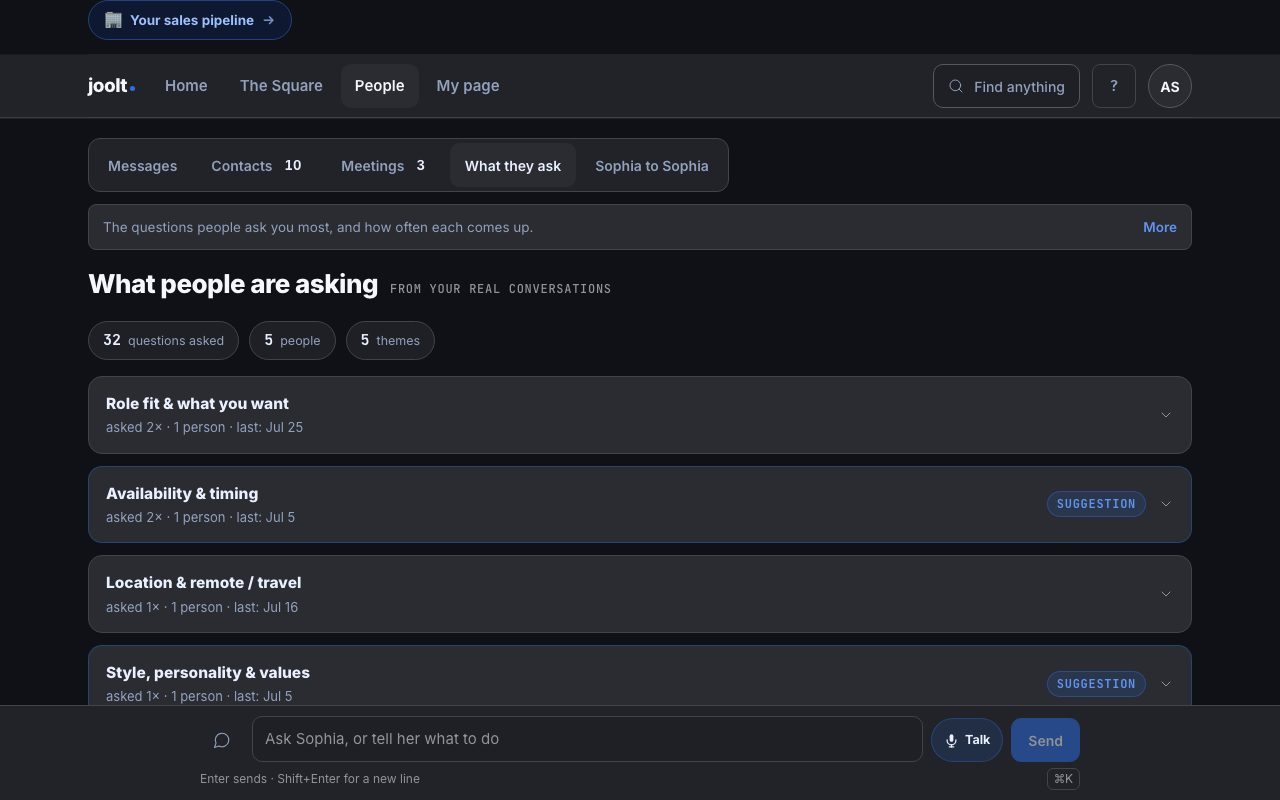Click the microphone icon on the Talk button
The image size is (1280, 800).
pos(951,741)
